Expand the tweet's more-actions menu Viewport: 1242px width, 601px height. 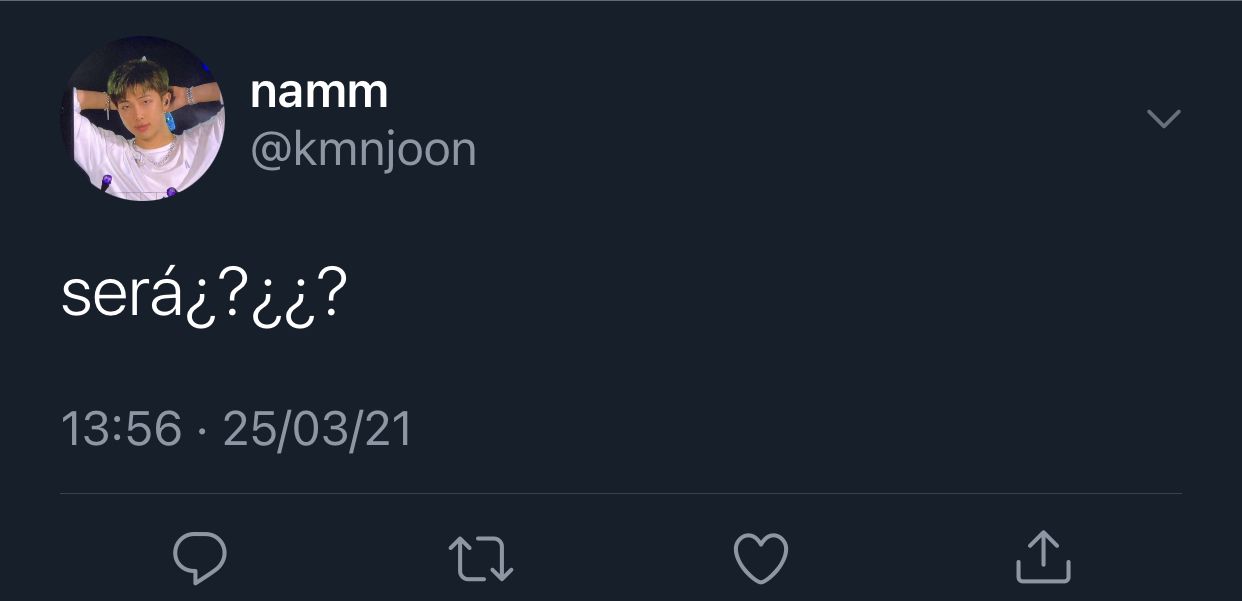[1163, 119]
